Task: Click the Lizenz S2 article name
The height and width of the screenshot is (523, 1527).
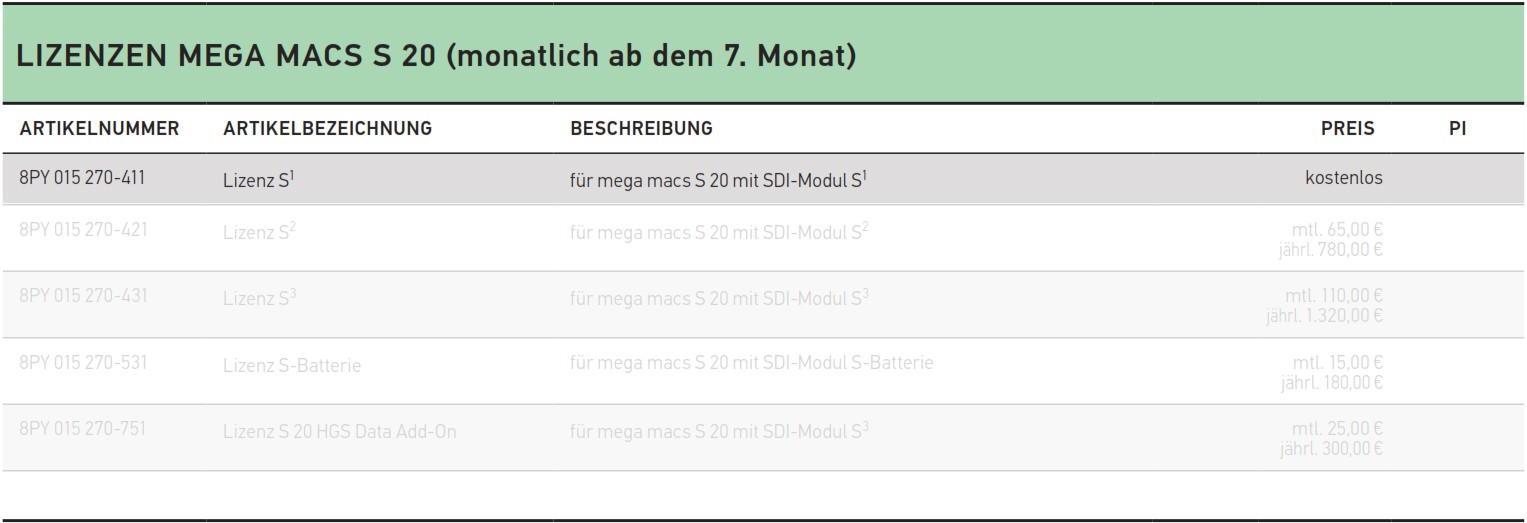Action: pos(259,231)
